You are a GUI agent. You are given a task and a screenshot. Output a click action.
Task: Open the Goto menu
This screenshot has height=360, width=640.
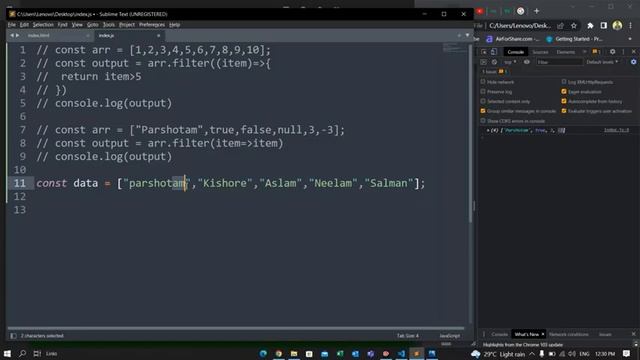[x=93, y=25]
